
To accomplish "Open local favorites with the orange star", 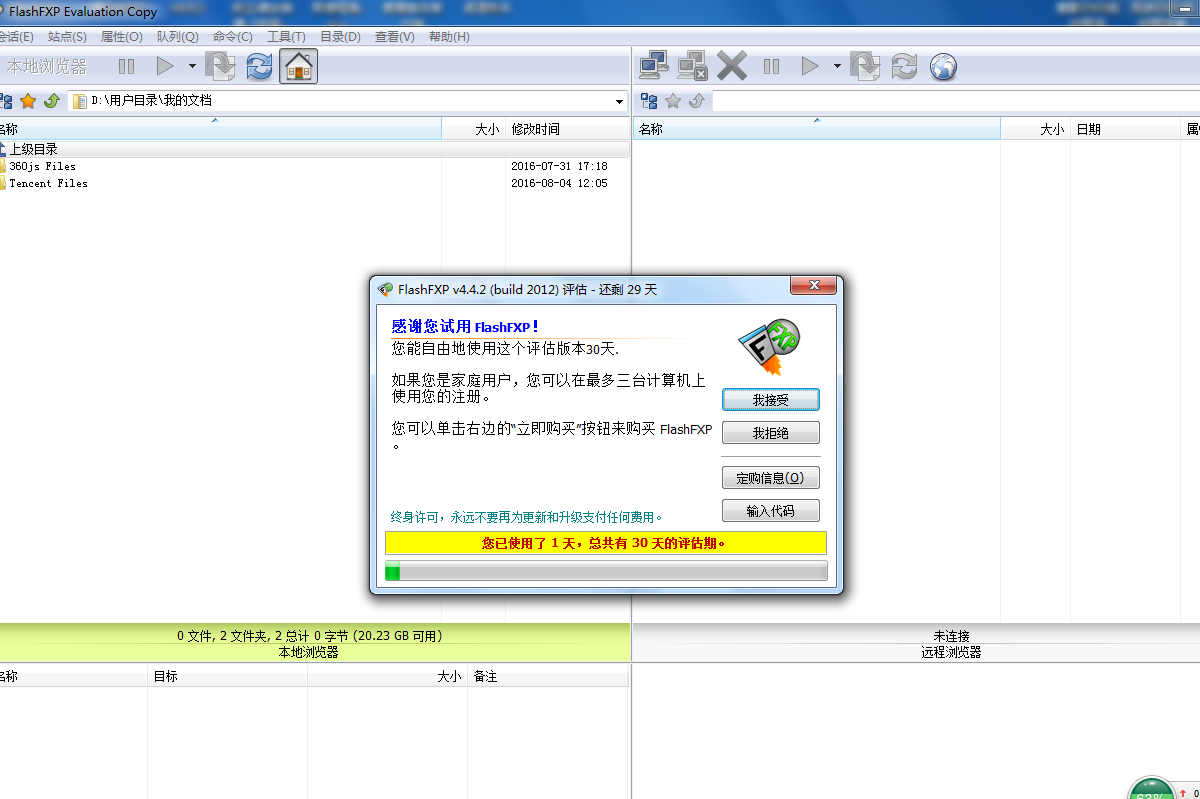I will [28, 101].
